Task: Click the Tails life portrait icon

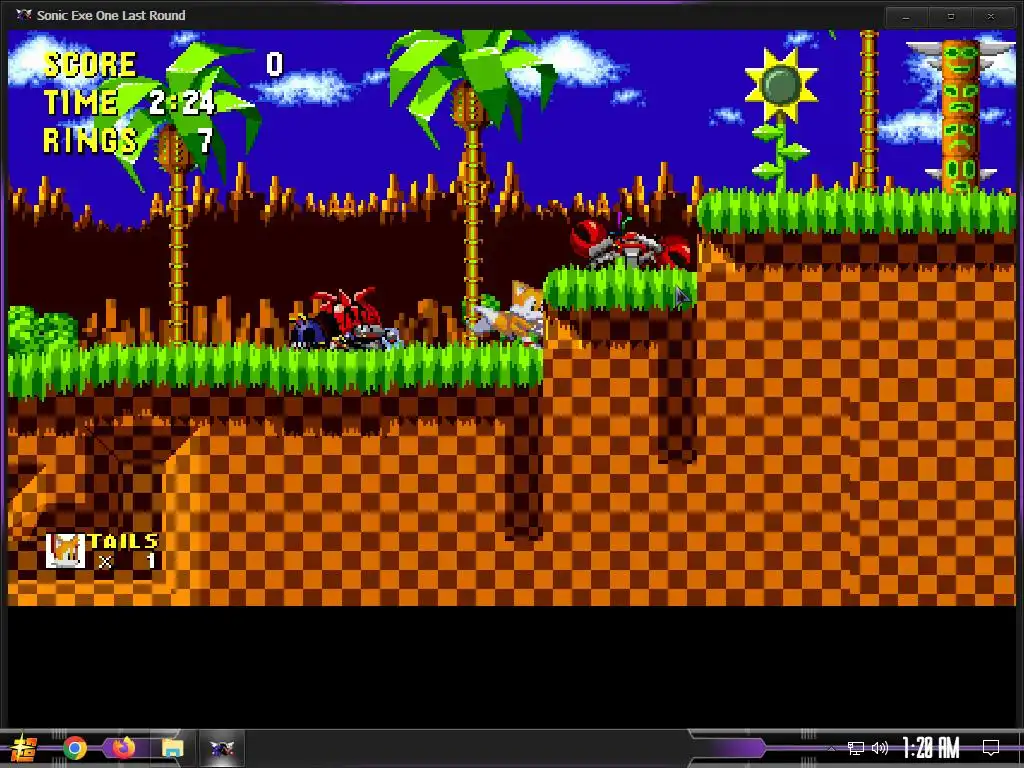Action: pos(65,551)
